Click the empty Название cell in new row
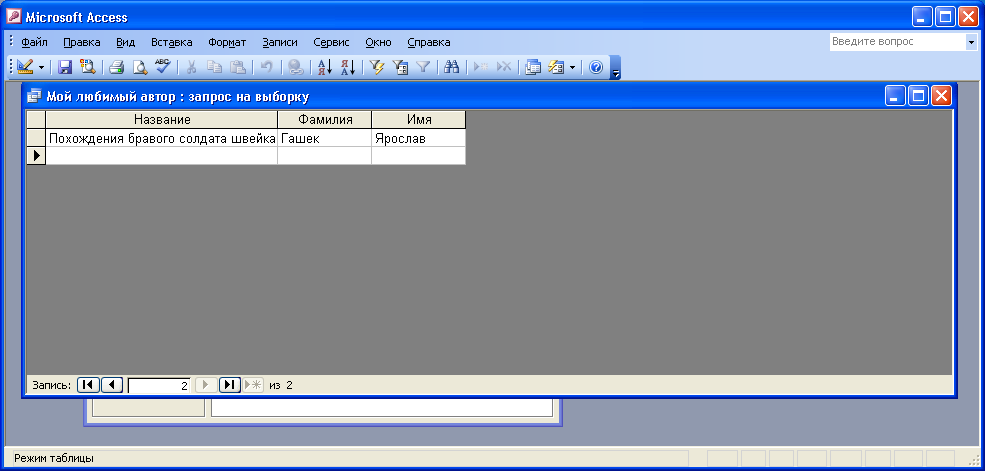985x471 pixels. click(162, 156)
